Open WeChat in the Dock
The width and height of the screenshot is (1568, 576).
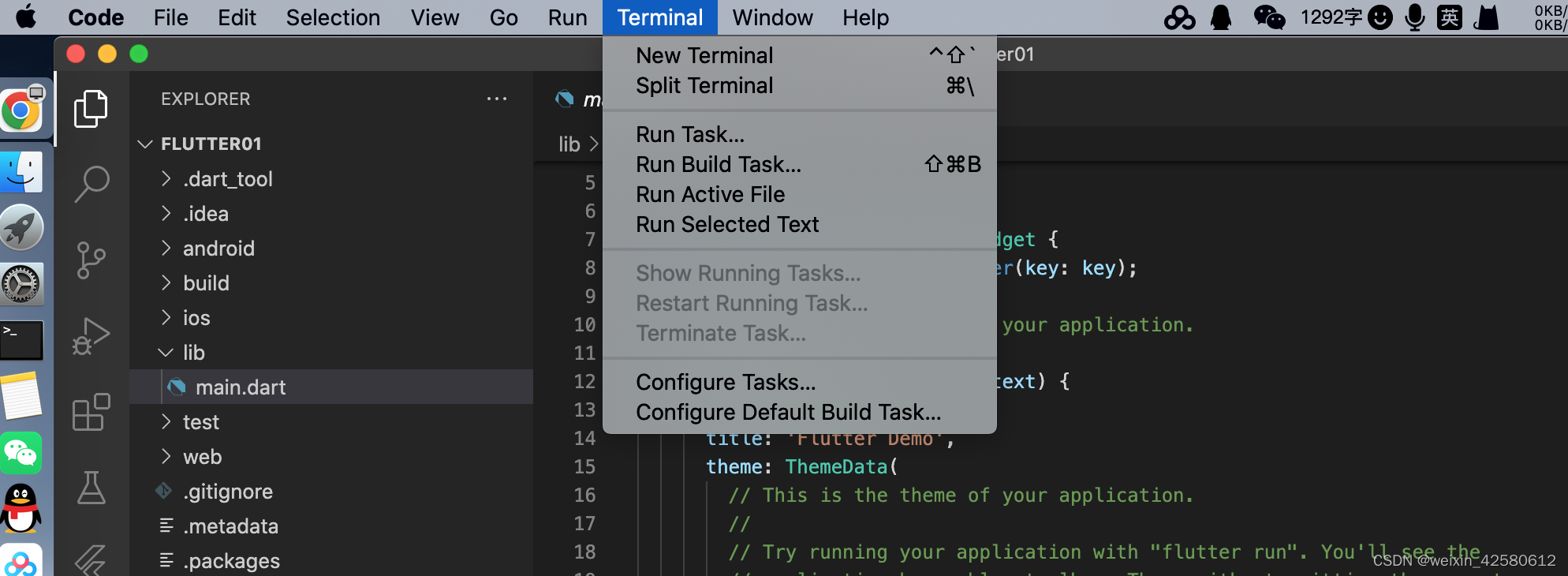click(x=21, y=453)
